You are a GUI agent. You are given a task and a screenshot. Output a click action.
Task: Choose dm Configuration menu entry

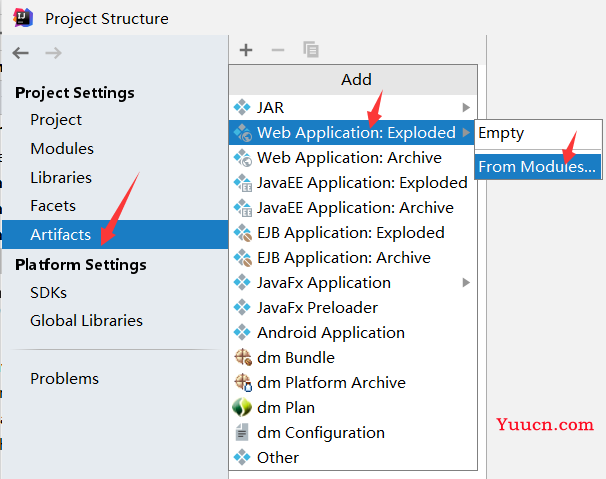pyautogui.click(x=353, y=433)
